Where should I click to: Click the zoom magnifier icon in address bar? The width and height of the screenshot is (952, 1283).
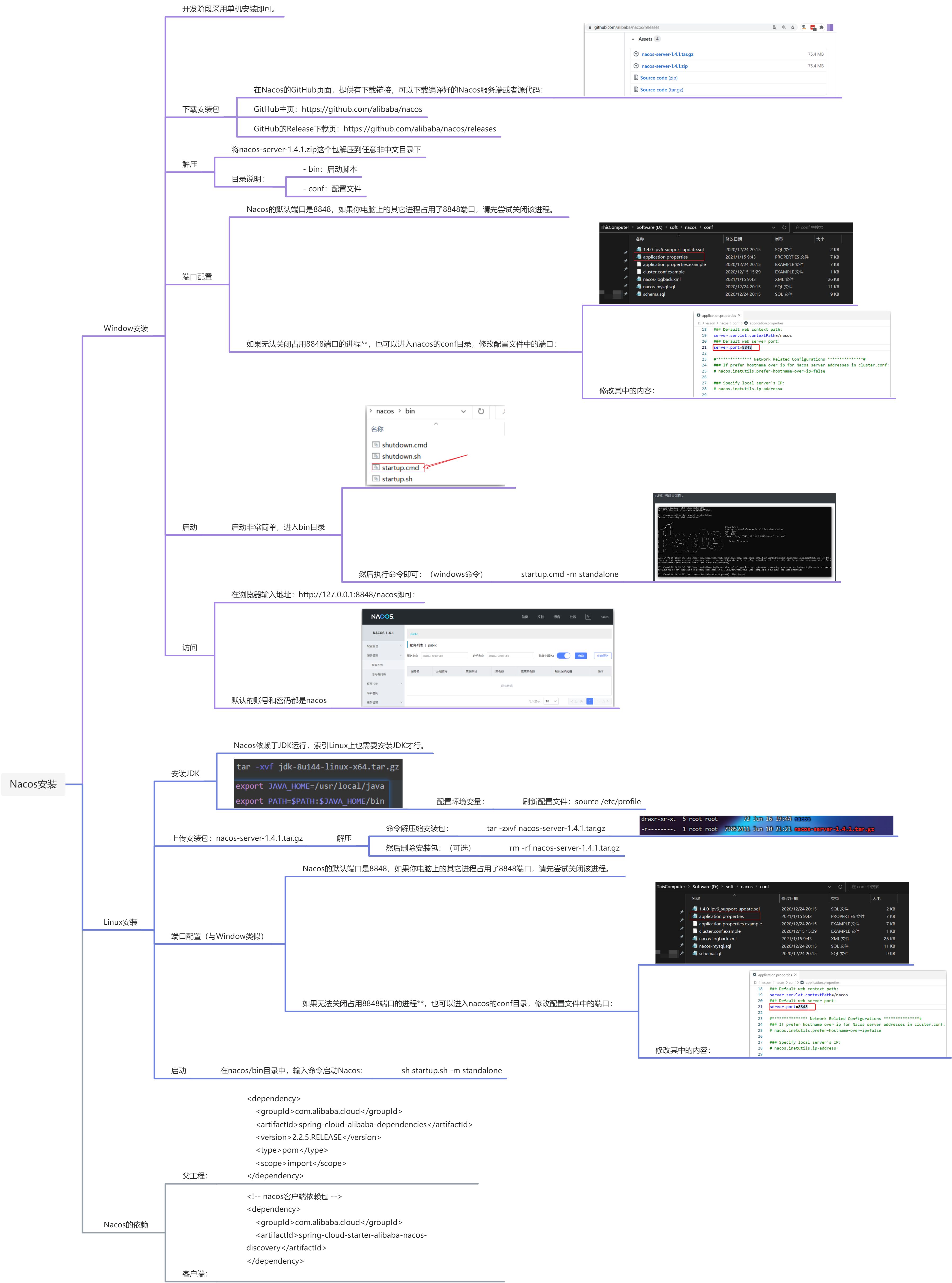784,27
